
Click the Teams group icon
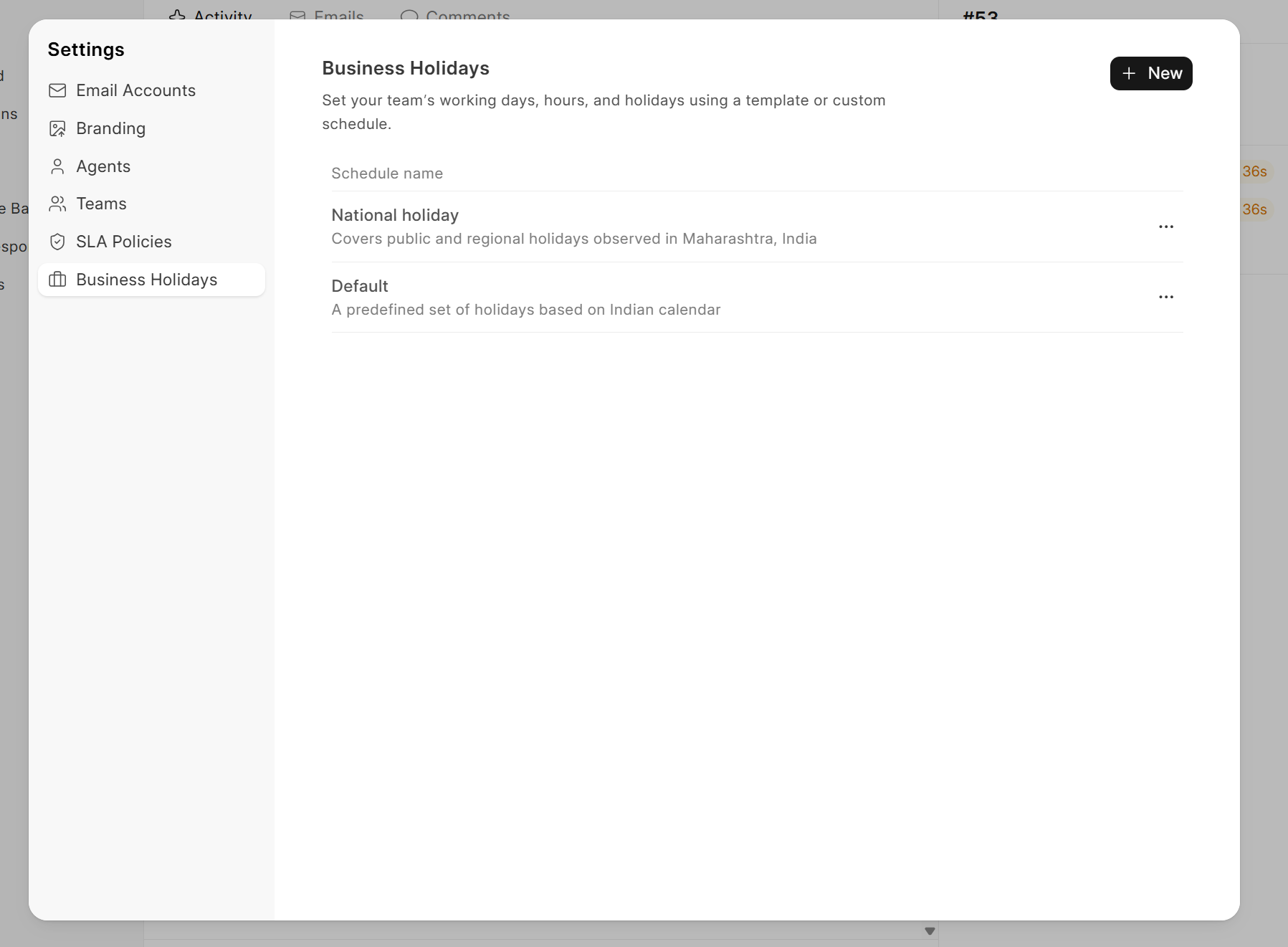click(57, 204)
